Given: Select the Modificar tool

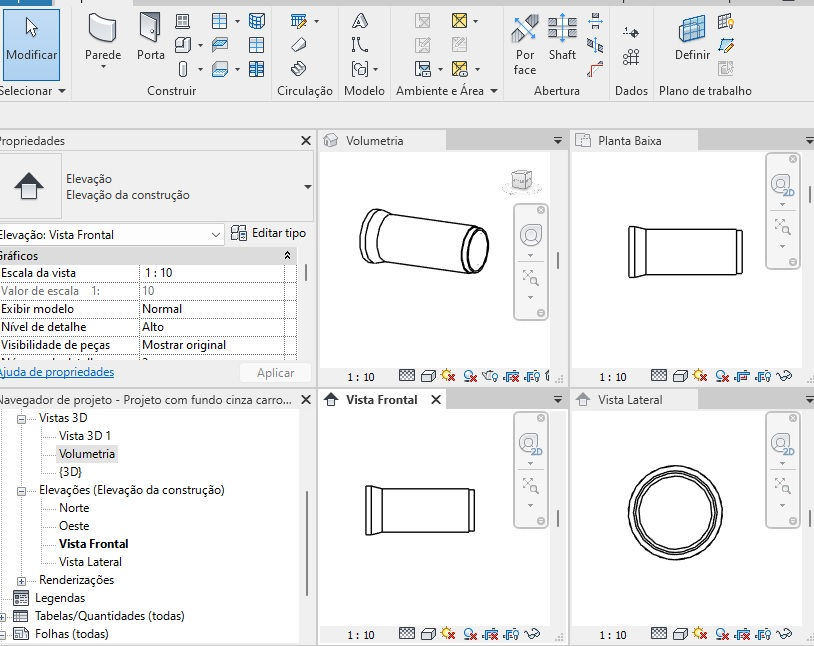Looking at the screenshot, I should click(32, 45).
